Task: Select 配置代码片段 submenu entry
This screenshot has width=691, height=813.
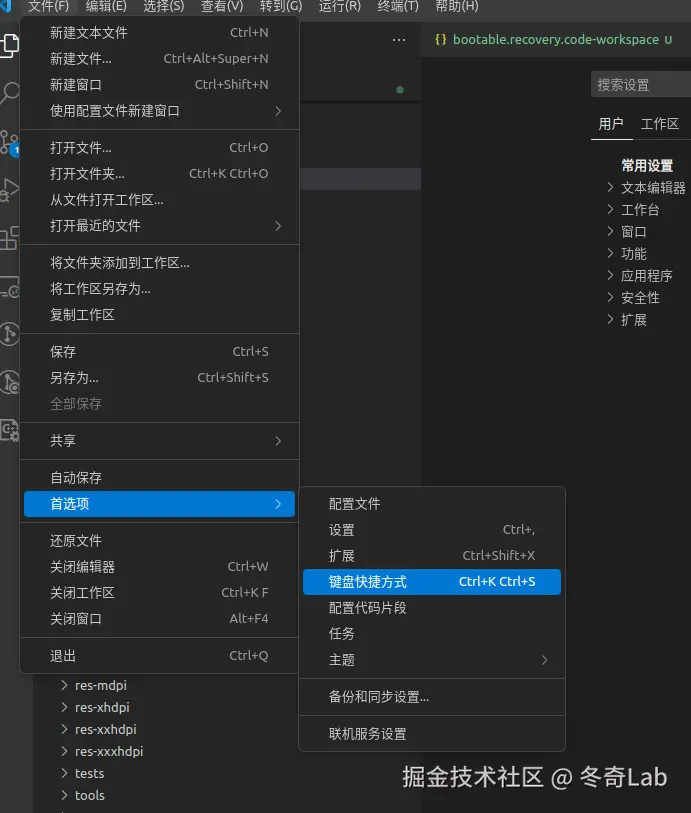Action: point(432,608)
